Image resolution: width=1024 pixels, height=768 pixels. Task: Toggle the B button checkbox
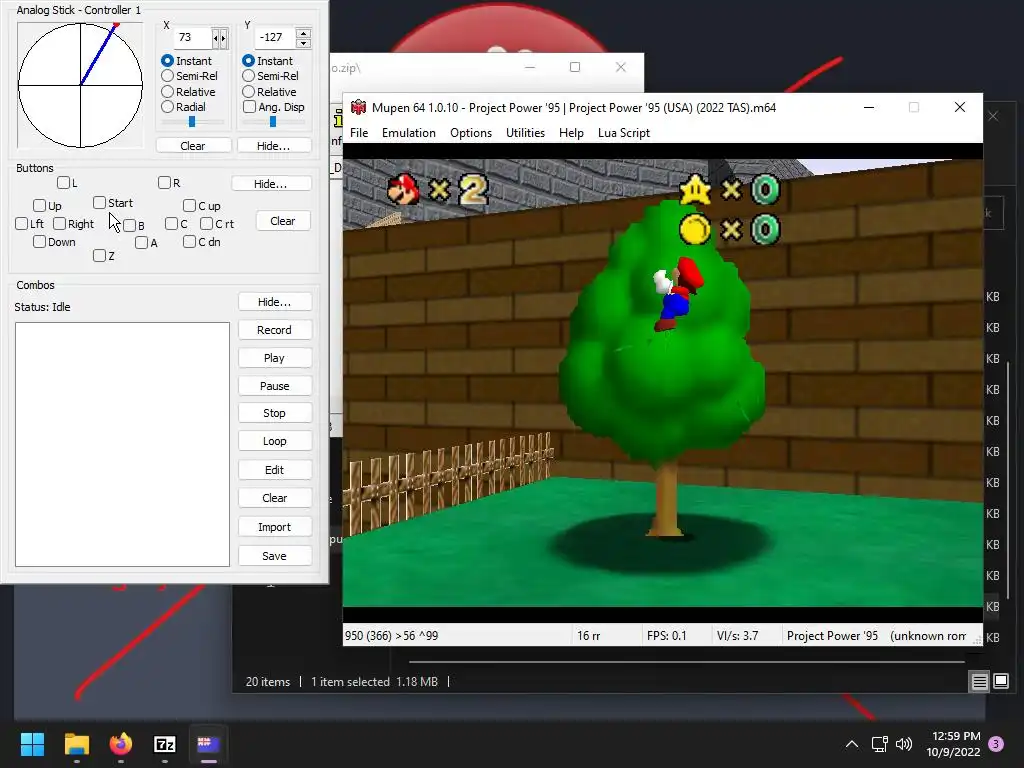click(x=129, y=225)
